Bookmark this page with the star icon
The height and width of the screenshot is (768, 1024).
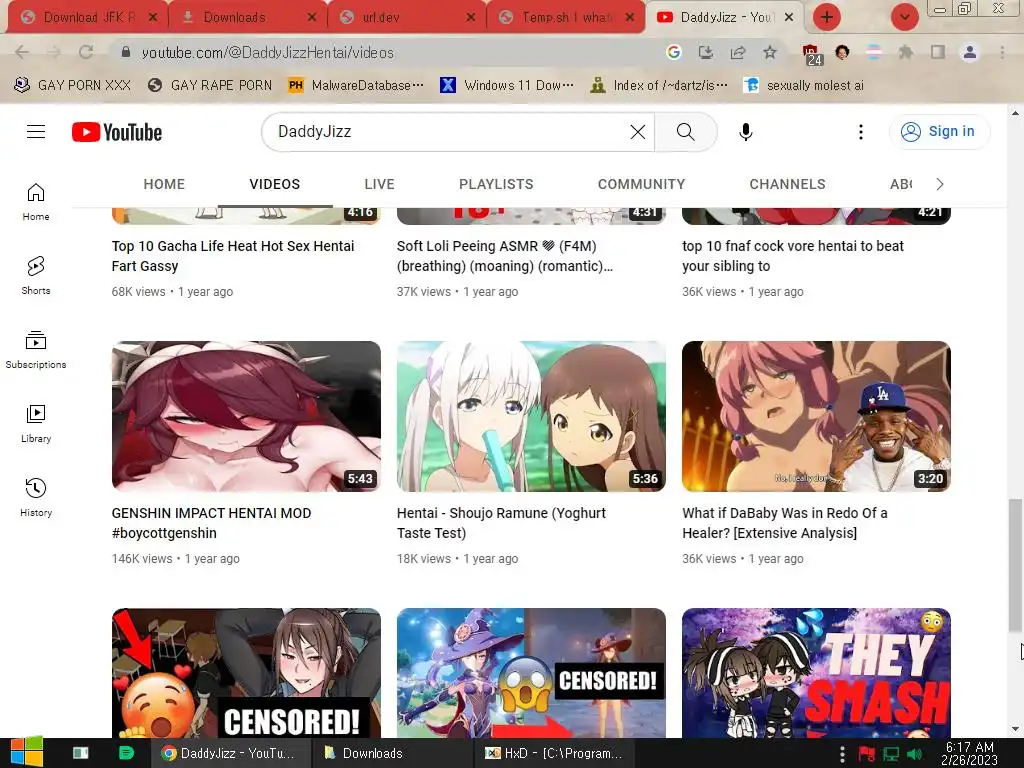click(x=770, y=52)
